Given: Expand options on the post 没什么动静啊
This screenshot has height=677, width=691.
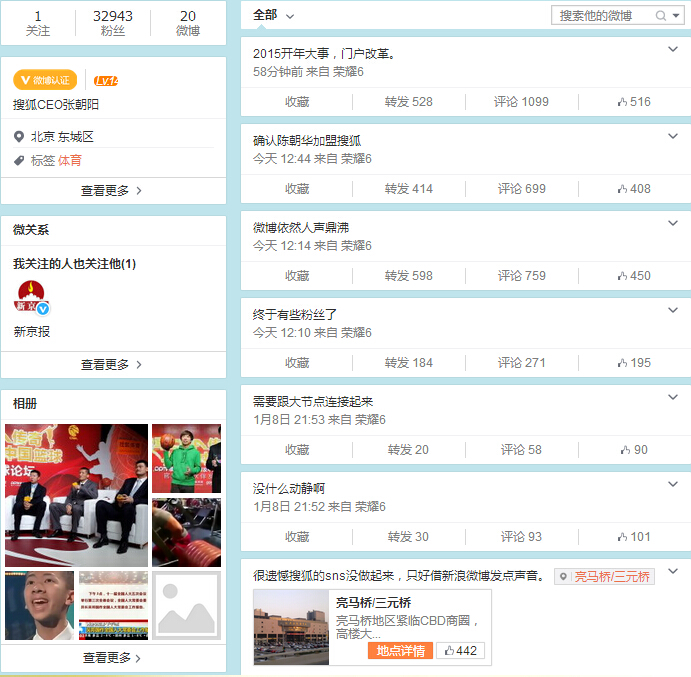Looking at the screenshot, I should [x=672, y=484].
